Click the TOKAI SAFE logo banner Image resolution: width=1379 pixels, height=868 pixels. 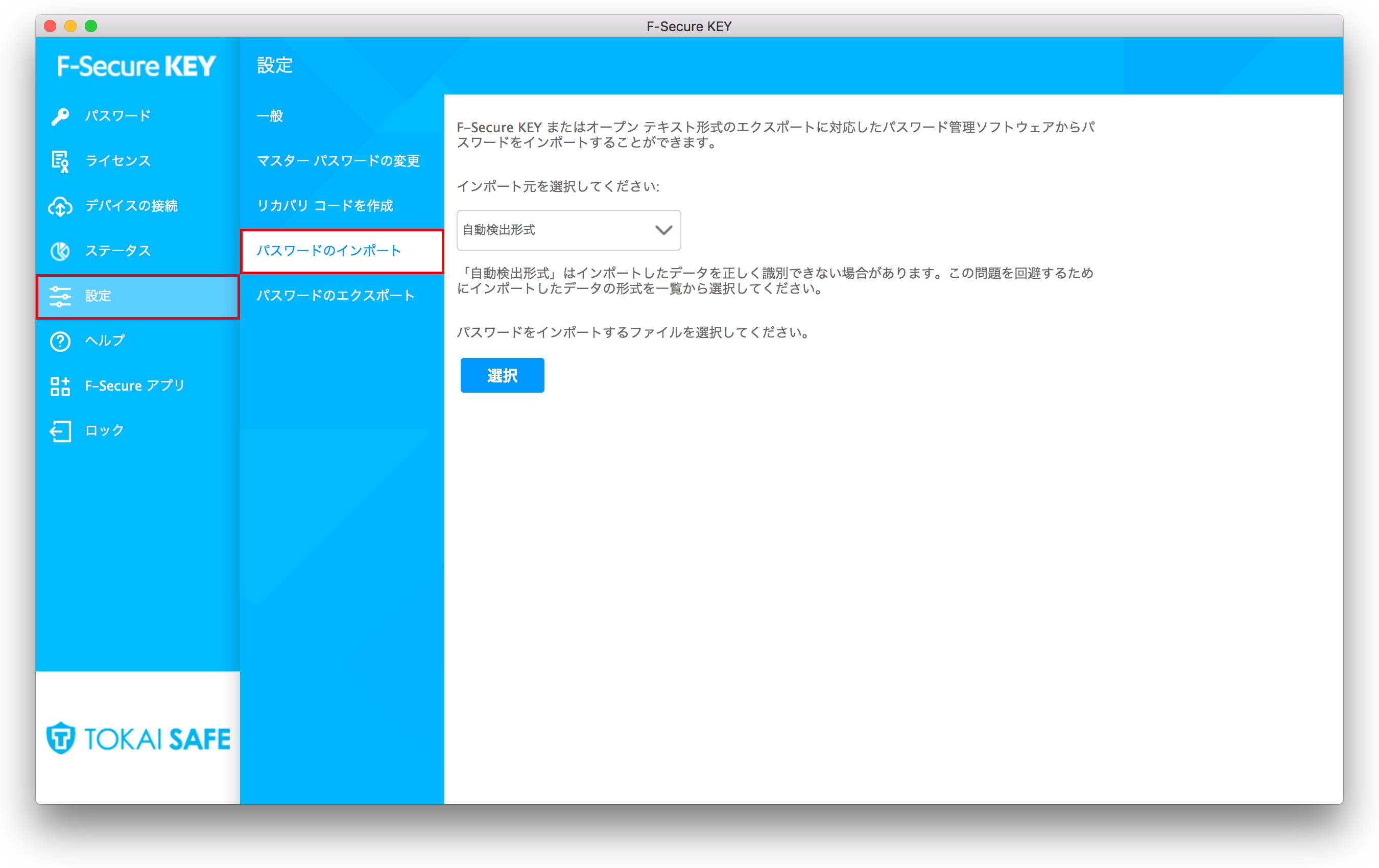[x=138, y=738]
